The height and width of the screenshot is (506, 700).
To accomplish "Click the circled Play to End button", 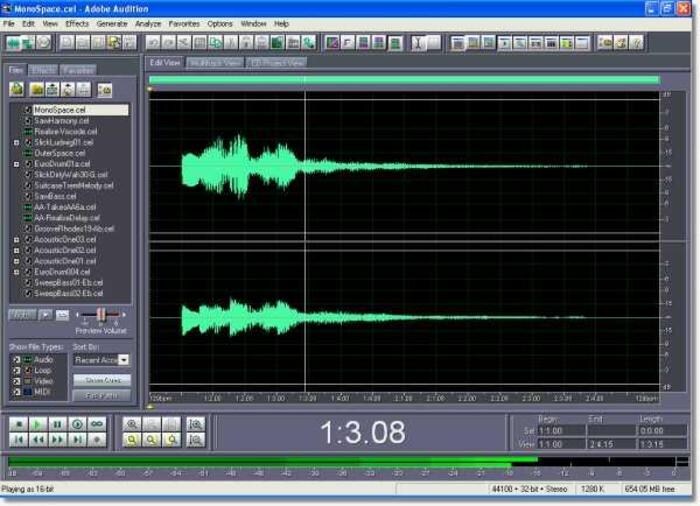I will pyautogui.click(x=77, y=424).
